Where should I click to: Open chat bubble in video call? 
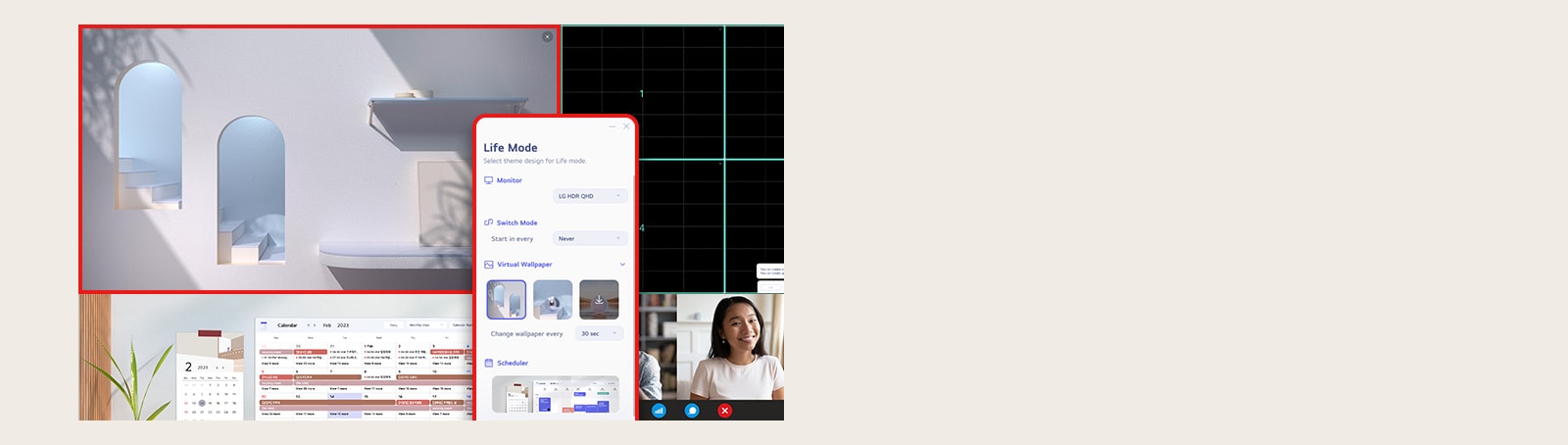point(692,411)
